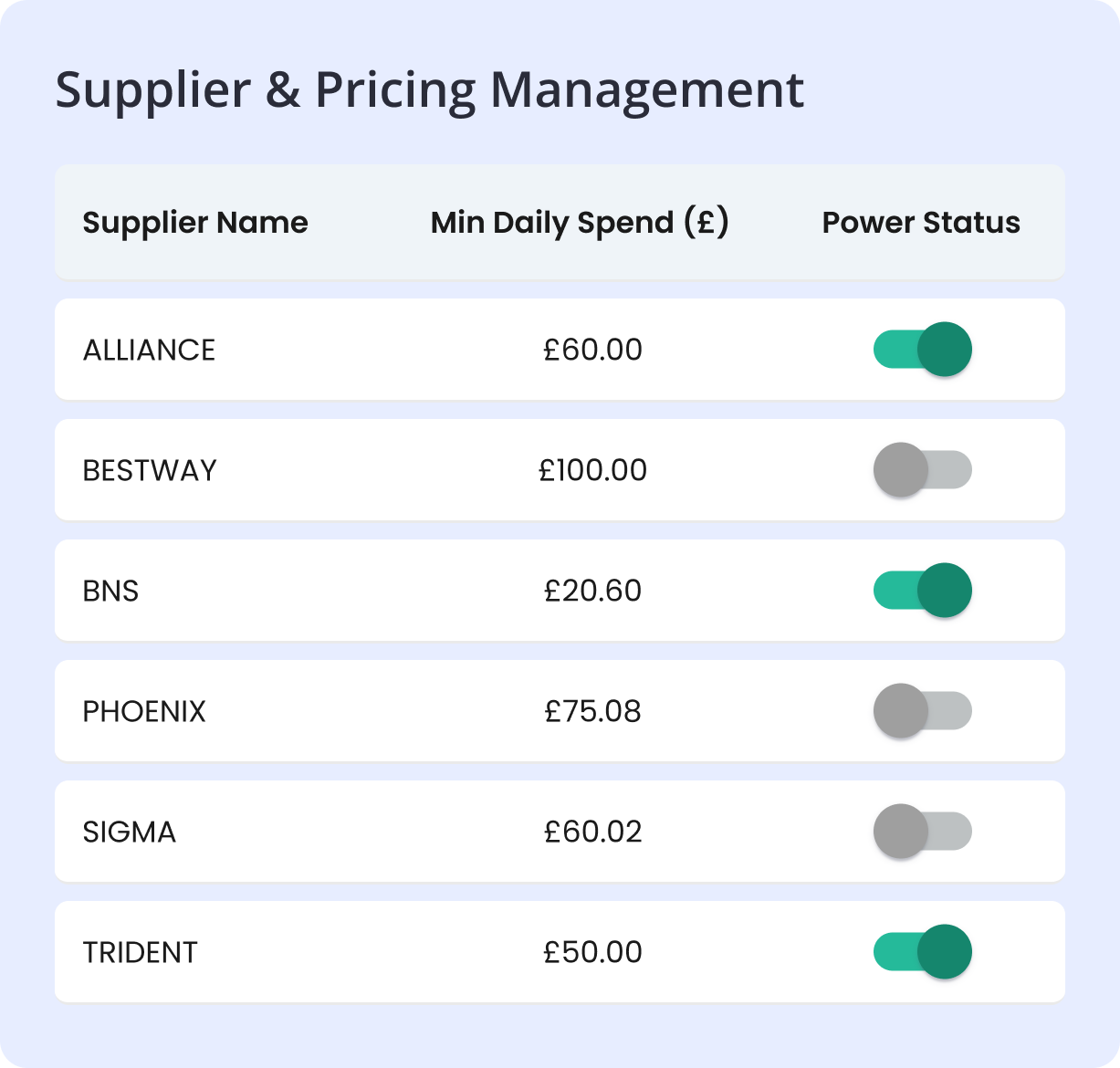Click the TRIDENT row card
1120x1068 pixels.
pyautogui.click(x=560, y=952)
